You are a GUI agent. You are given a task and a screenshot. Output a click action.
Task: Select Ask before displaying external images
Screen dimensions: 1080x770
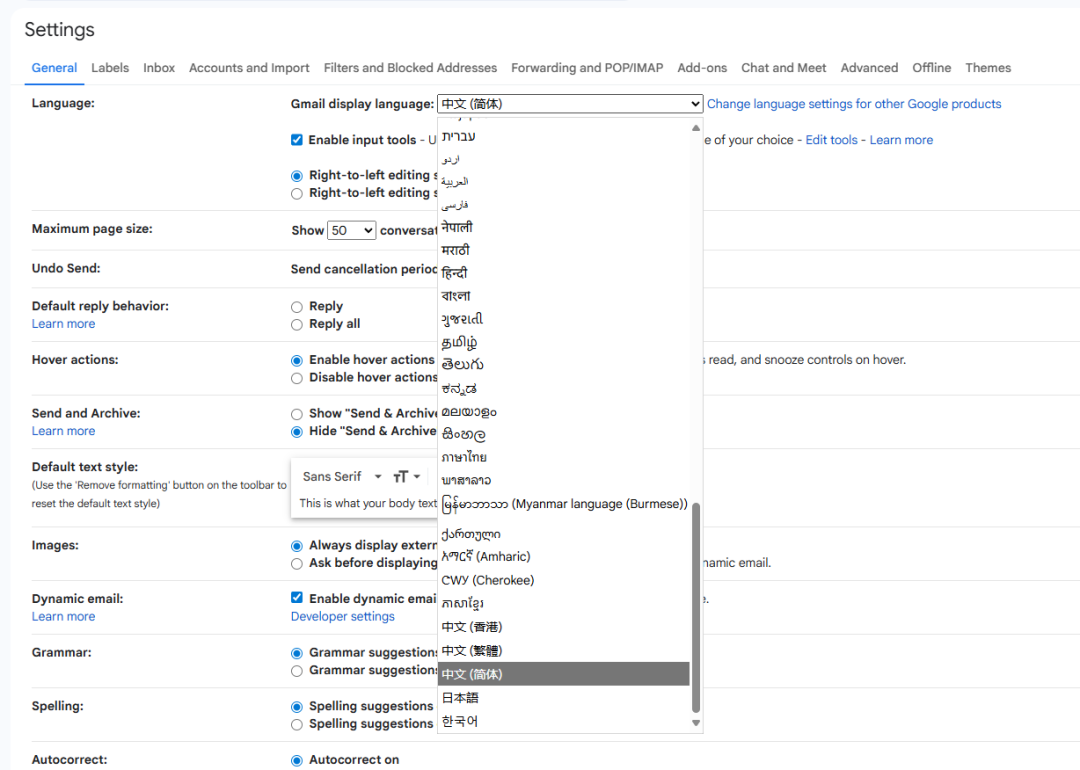coord(297,563)
